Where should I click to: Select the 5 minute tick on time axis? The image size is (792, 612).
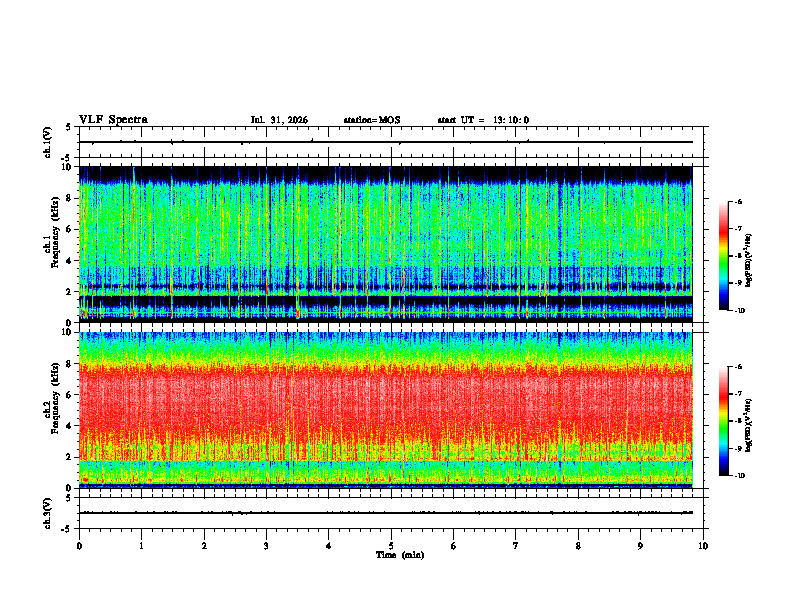pyautogui.click(x=391, y=546)
